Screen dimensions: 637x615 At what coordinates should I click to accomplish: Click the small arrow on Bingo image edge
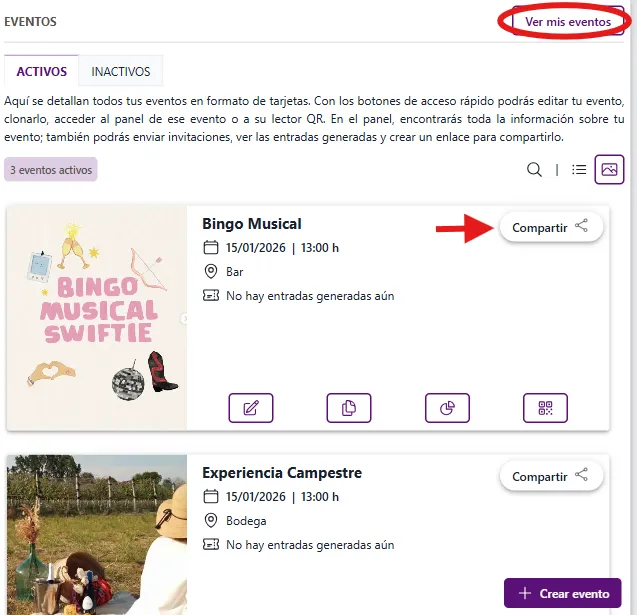[x=183, y=318]
